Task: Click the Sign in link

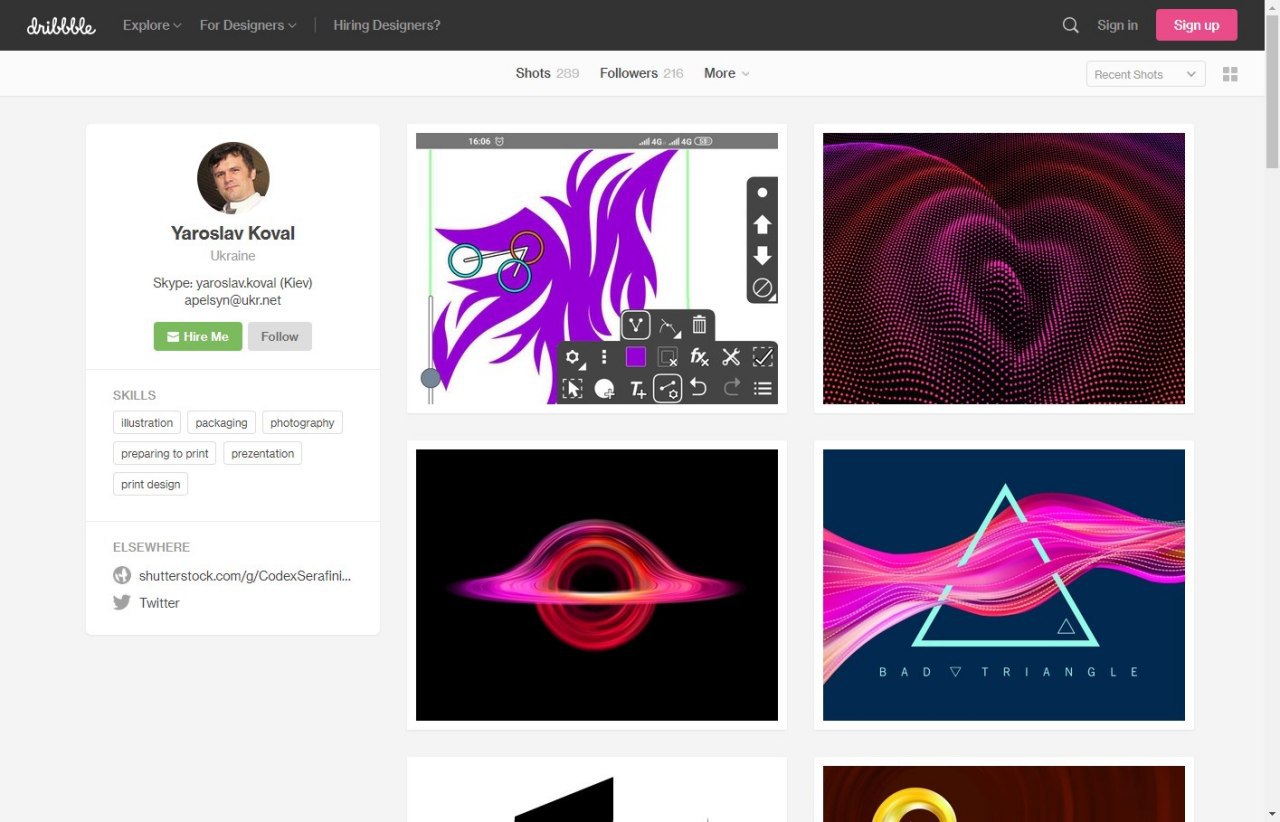Action: (1117, 25)
